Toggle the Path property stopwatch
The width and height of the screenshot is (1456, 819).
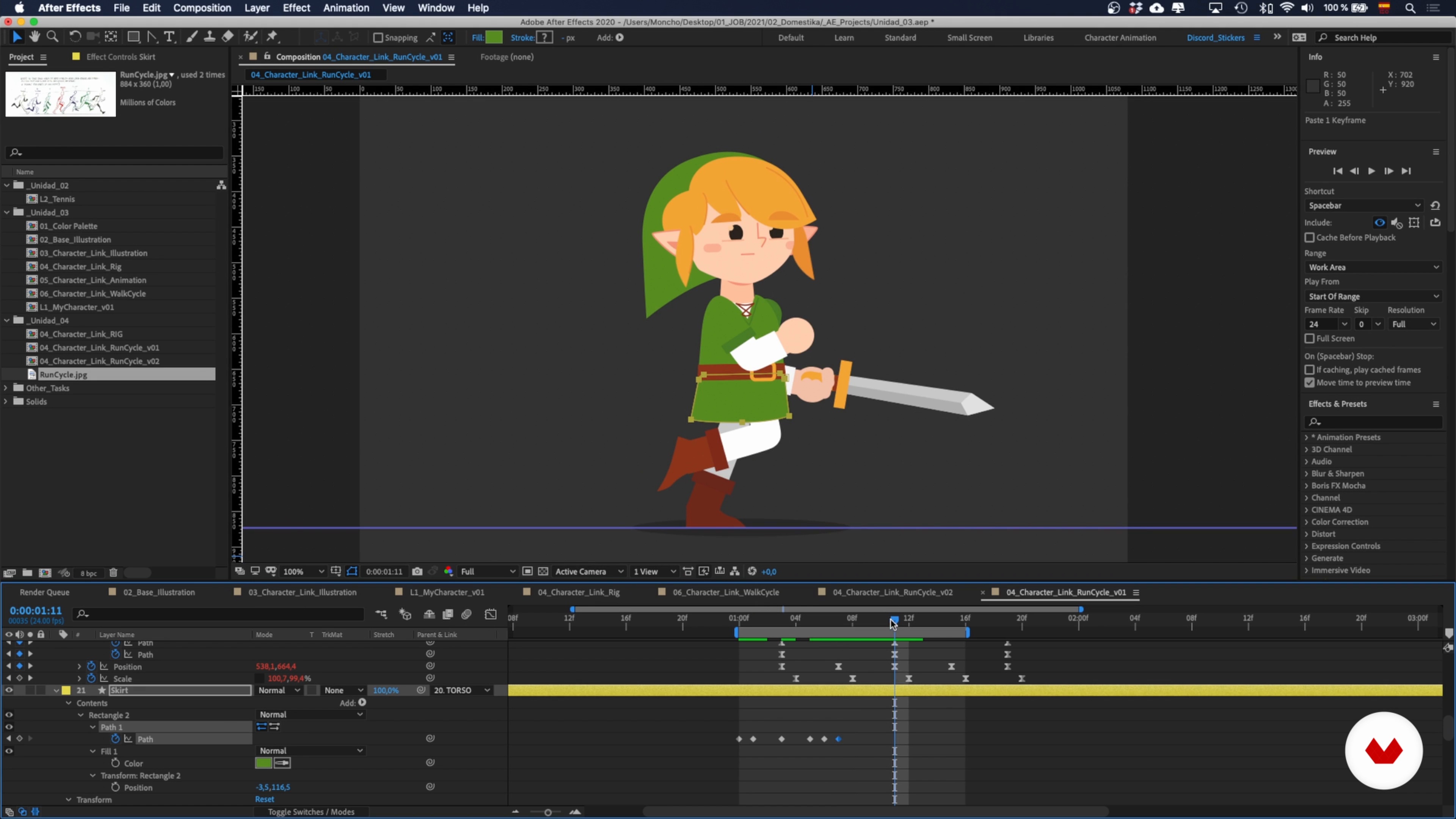click(115, 739)
